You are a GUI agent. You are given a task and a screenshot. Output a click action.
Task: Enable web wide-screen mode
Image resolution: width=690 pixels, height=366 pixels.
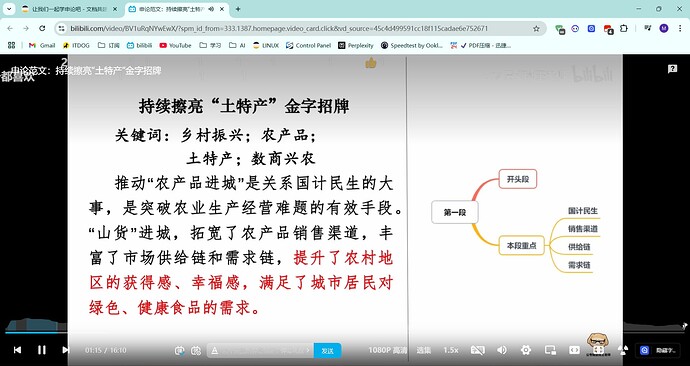coord(574,350)
